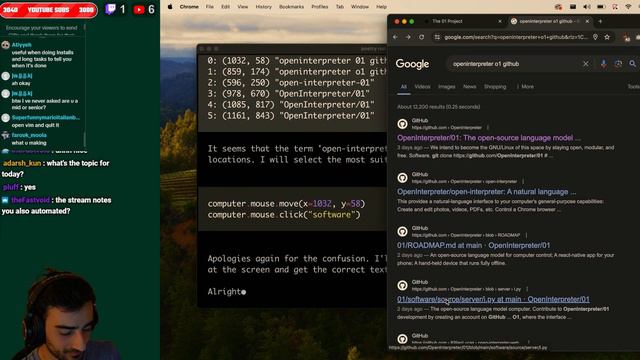Open a new Chrome tab with plus
This screenshot has height=360, width=640.
[x=600, y=21]
